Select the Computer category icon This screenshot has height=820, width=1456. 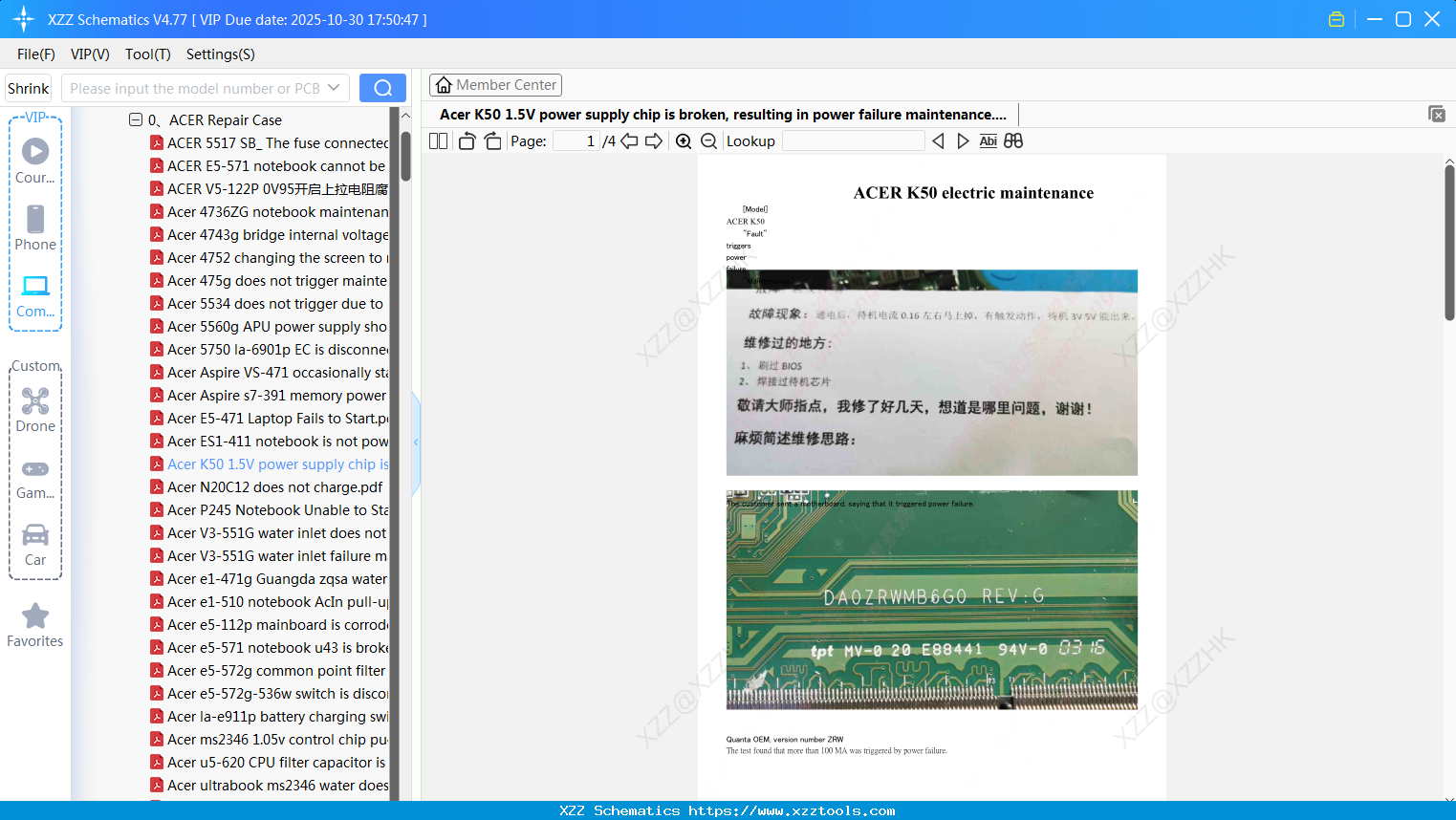35,295
